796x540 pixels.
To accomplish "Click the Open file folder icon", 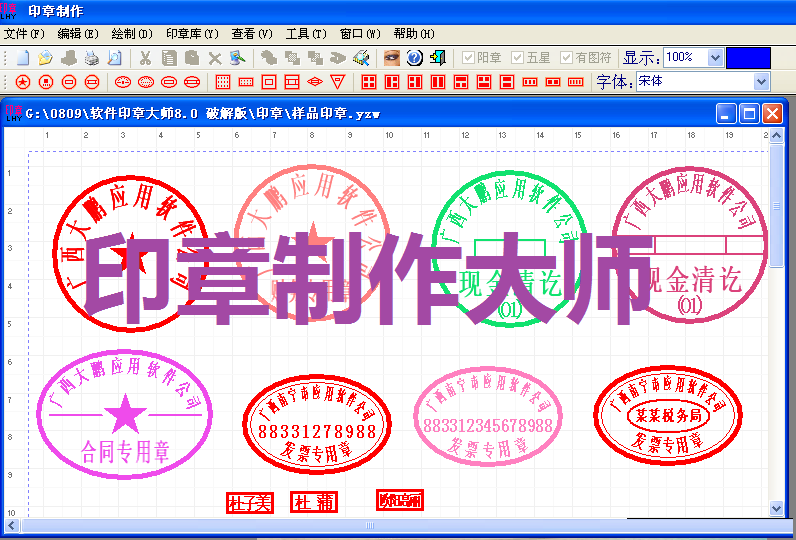I will (x=45, y=58).
